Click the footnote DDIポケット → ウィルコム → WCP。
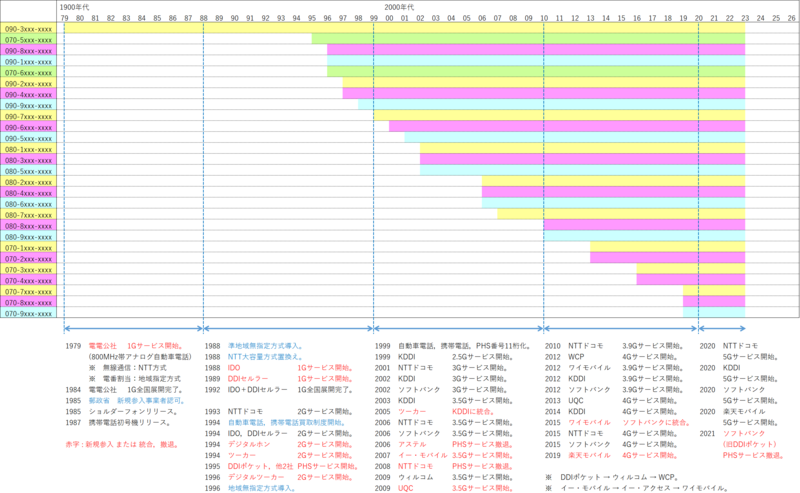The height and width of the screenshot is (493, 800). (619, 477)
